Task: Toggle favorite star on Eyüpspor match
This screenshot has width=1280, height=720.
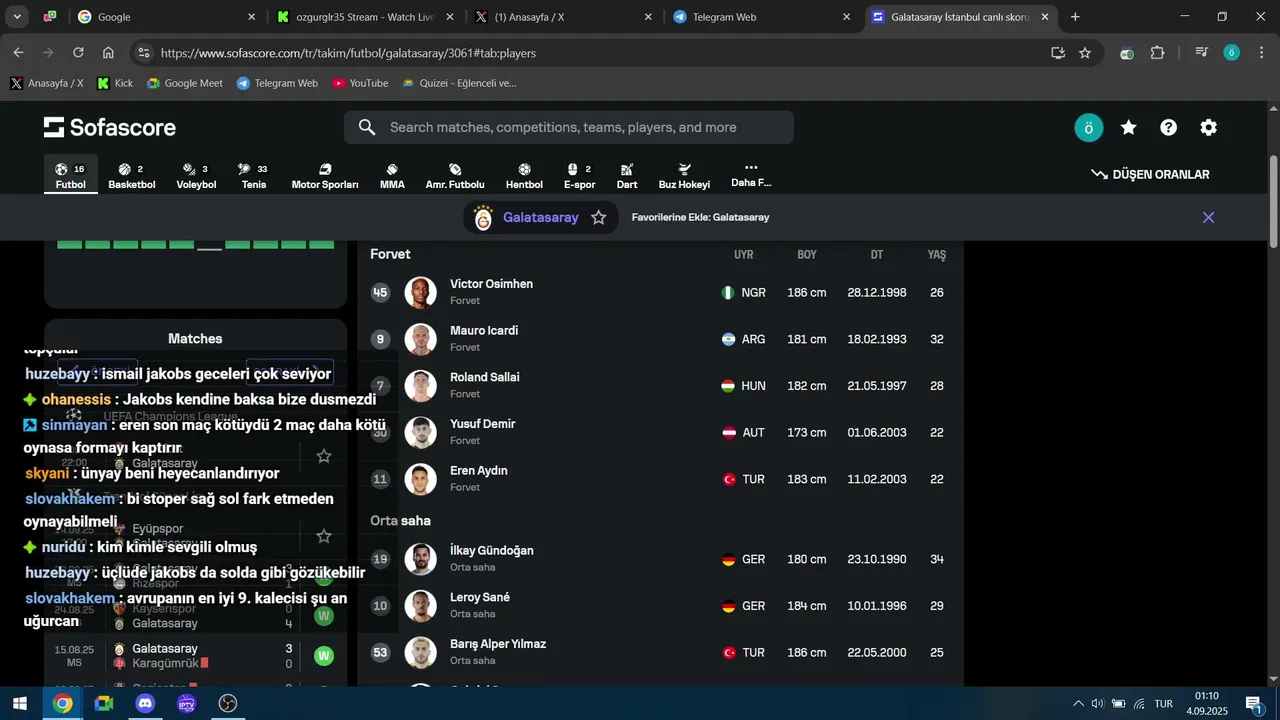Action: pos(324,536)
